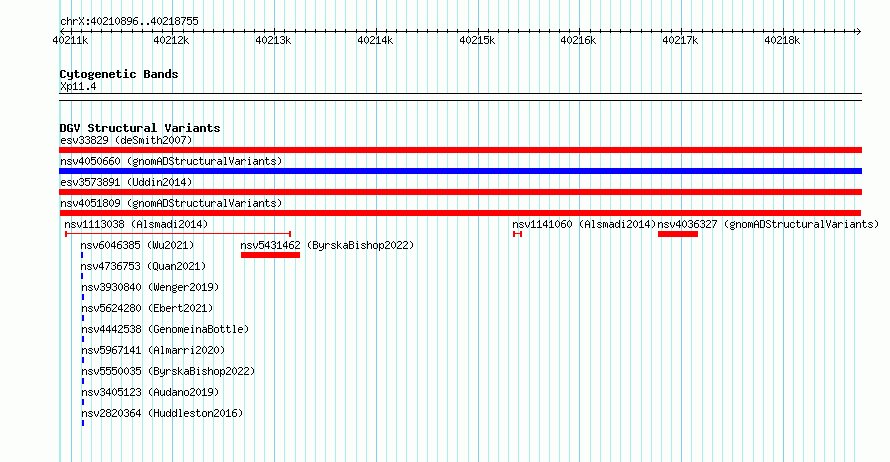Screen dimensions: 890x462
Task: Click the 40212k ruler tick label
Action: click(171, 40)
